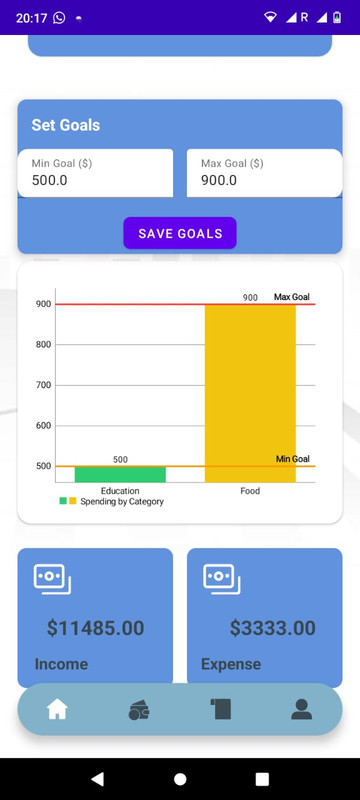Select the yellow Food bar in chart
Image resolution: width=360 pixels, height=800 pixels.
[250, 393]
